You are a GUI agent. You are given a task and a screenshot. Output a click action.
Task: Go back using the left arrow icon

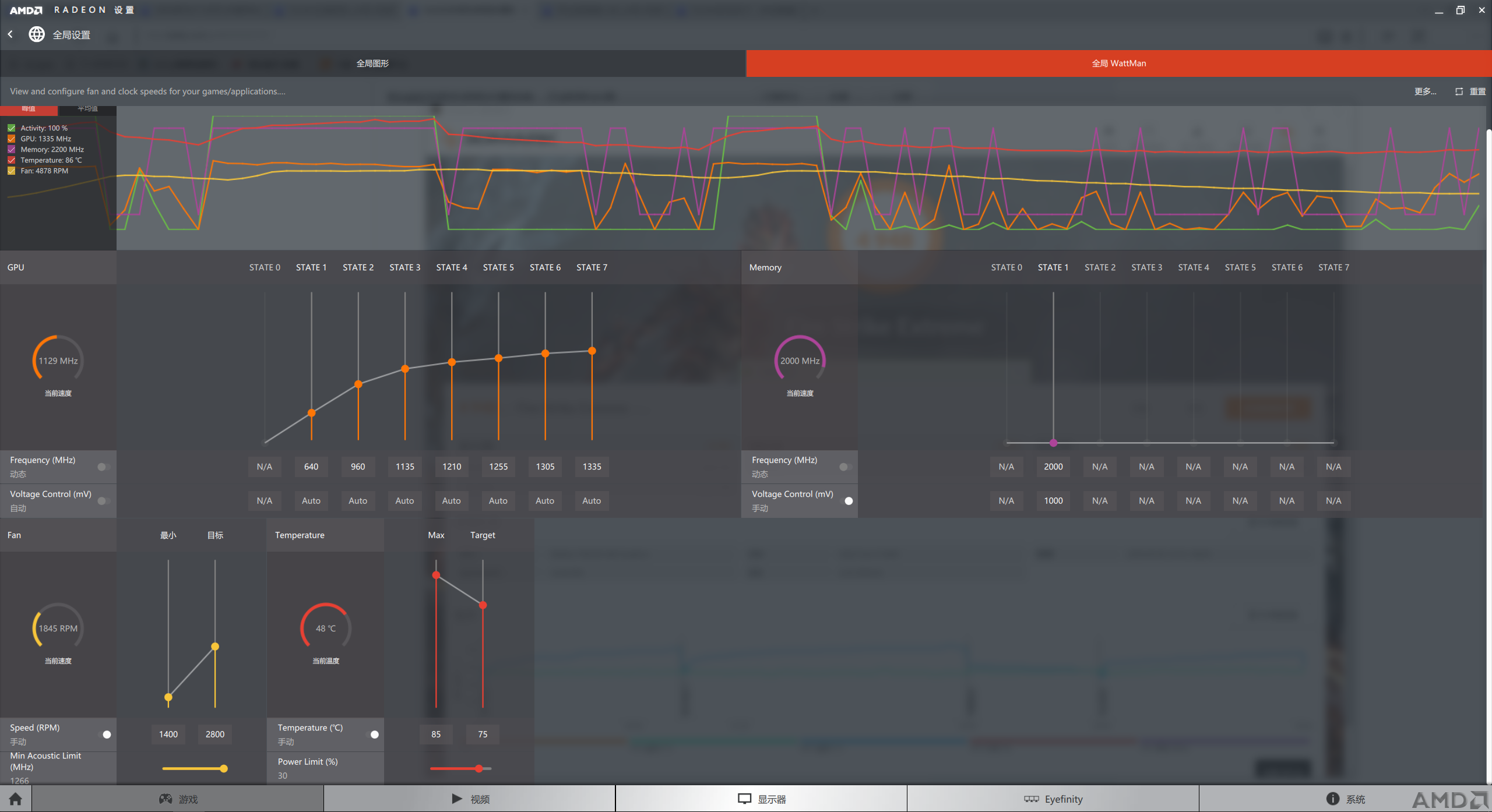(x=10, y=34)
